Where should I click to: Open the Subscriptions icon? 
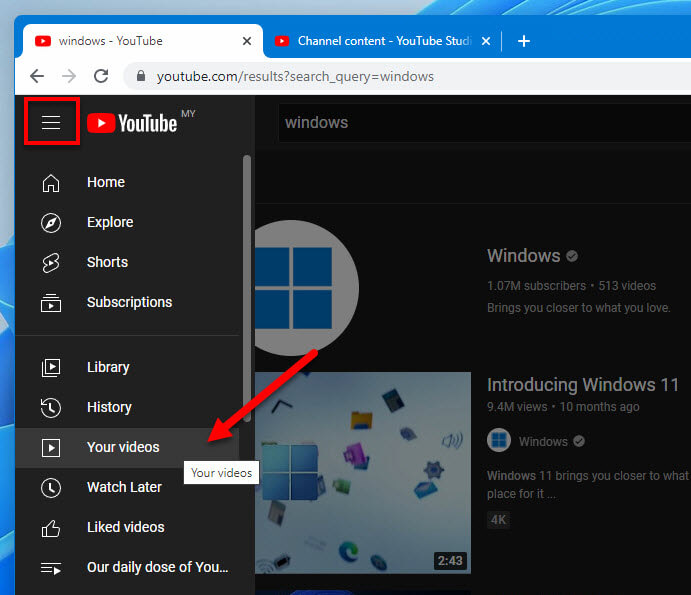point(51,303)
